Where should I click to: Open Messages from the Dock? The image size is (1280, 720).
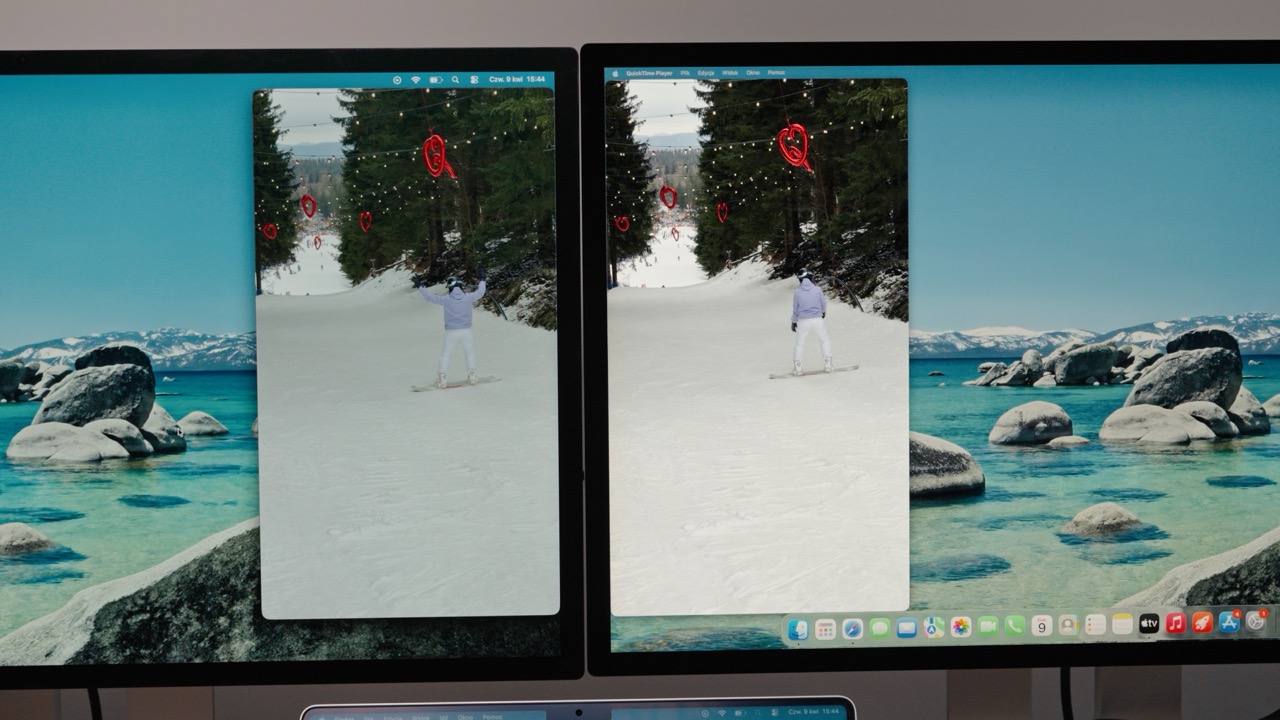tap(879, 628)
